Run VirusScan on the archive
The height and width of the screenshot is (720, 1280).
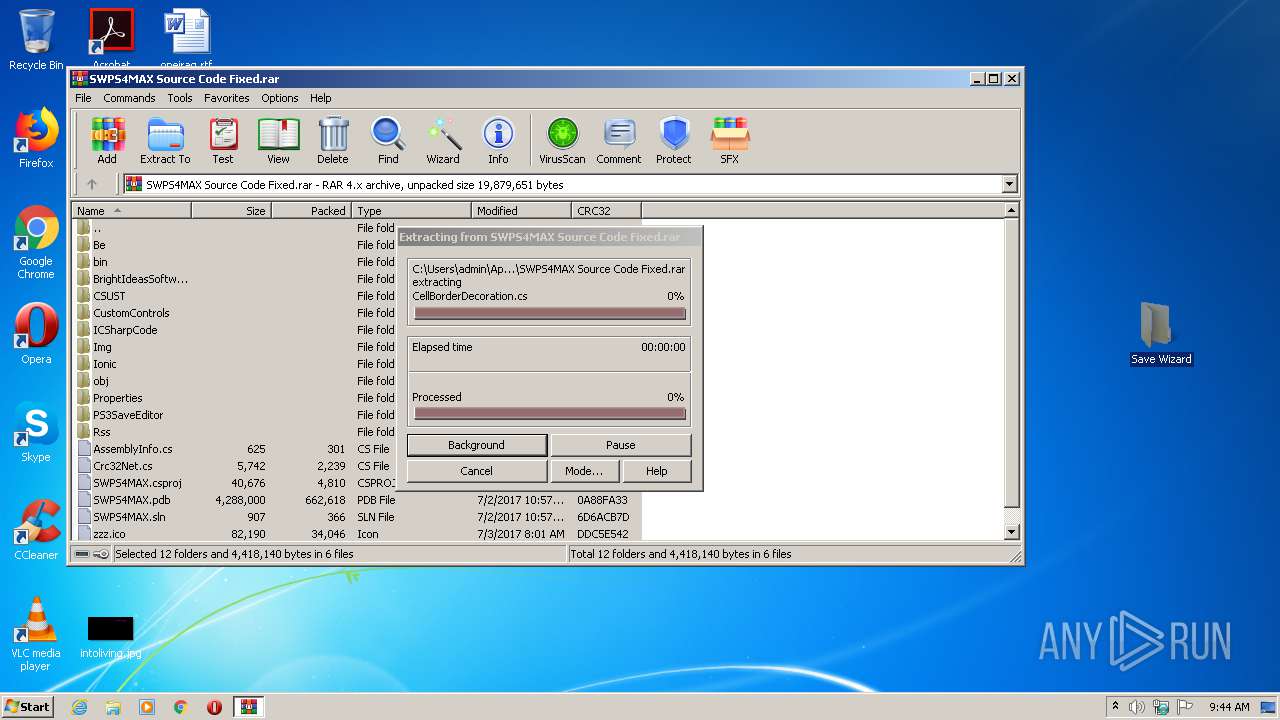562,140
